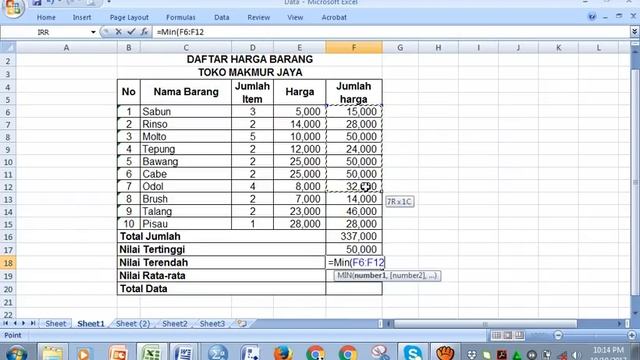The height and width of the screenshot is (360, 640).
Task: Open Windows Explorer from the taskbar
Action: pyautogui.click(x=52, y=353)
